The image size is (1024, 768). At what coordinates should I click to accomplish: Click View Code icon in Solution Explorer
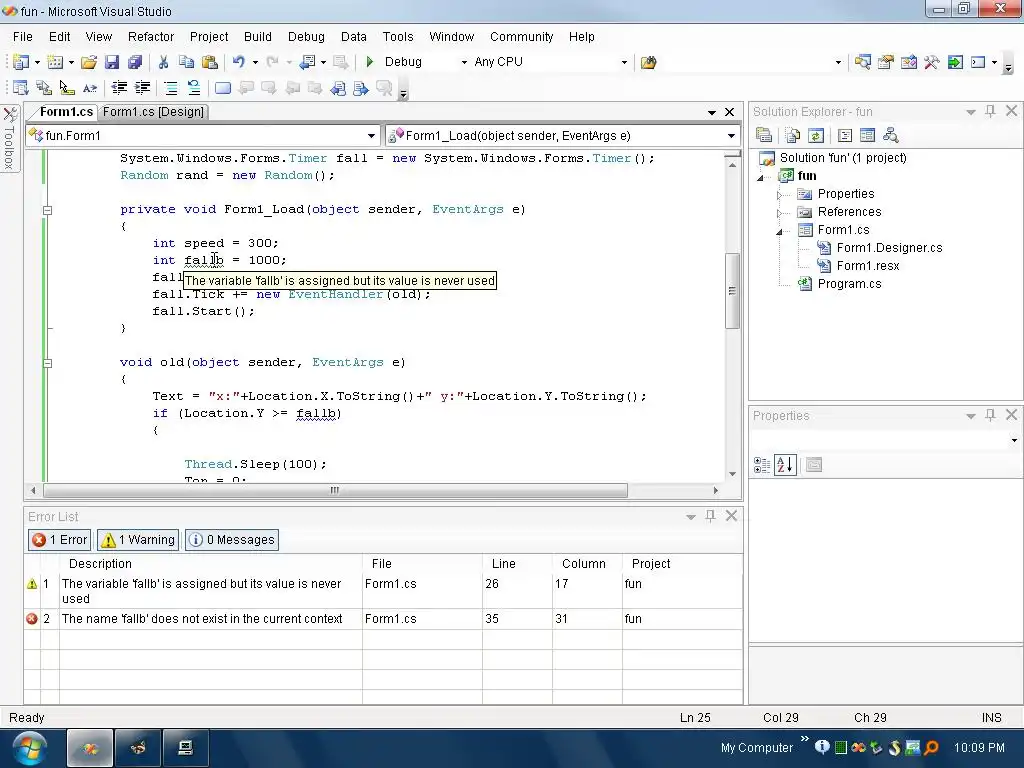844,136
